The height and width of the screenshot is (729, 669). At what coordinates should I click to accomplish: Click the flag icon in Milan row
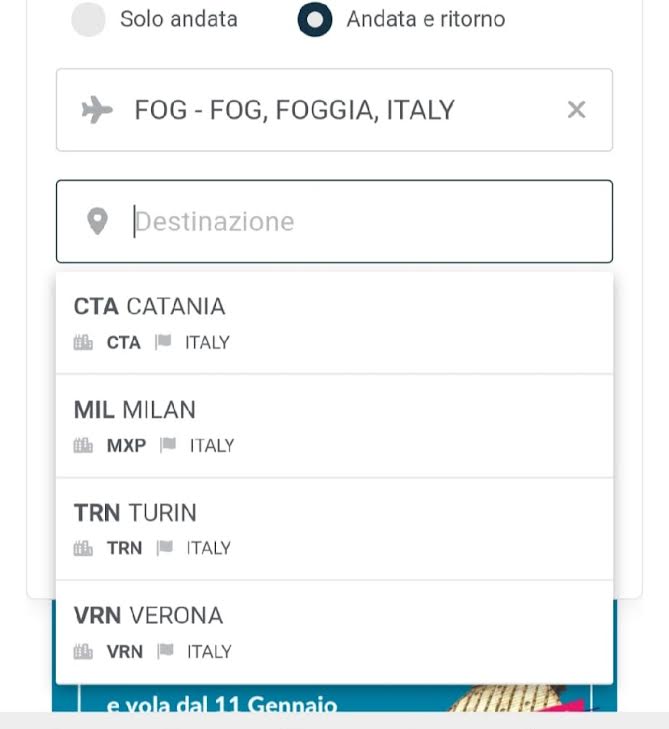[168, 445]
